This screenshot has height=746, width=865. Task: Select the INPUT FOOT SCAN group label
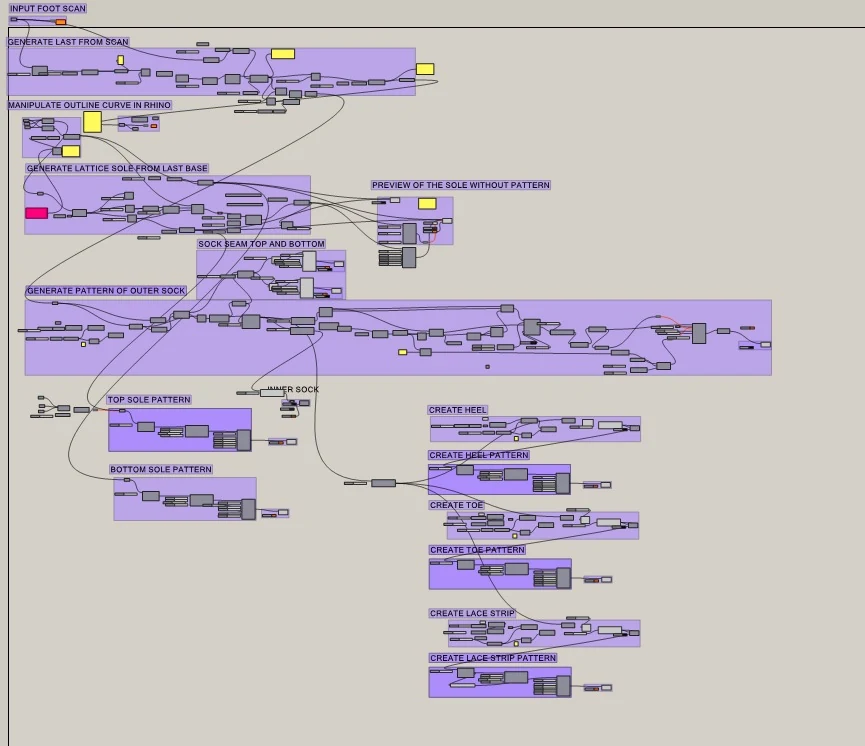[x=48, y=8]
